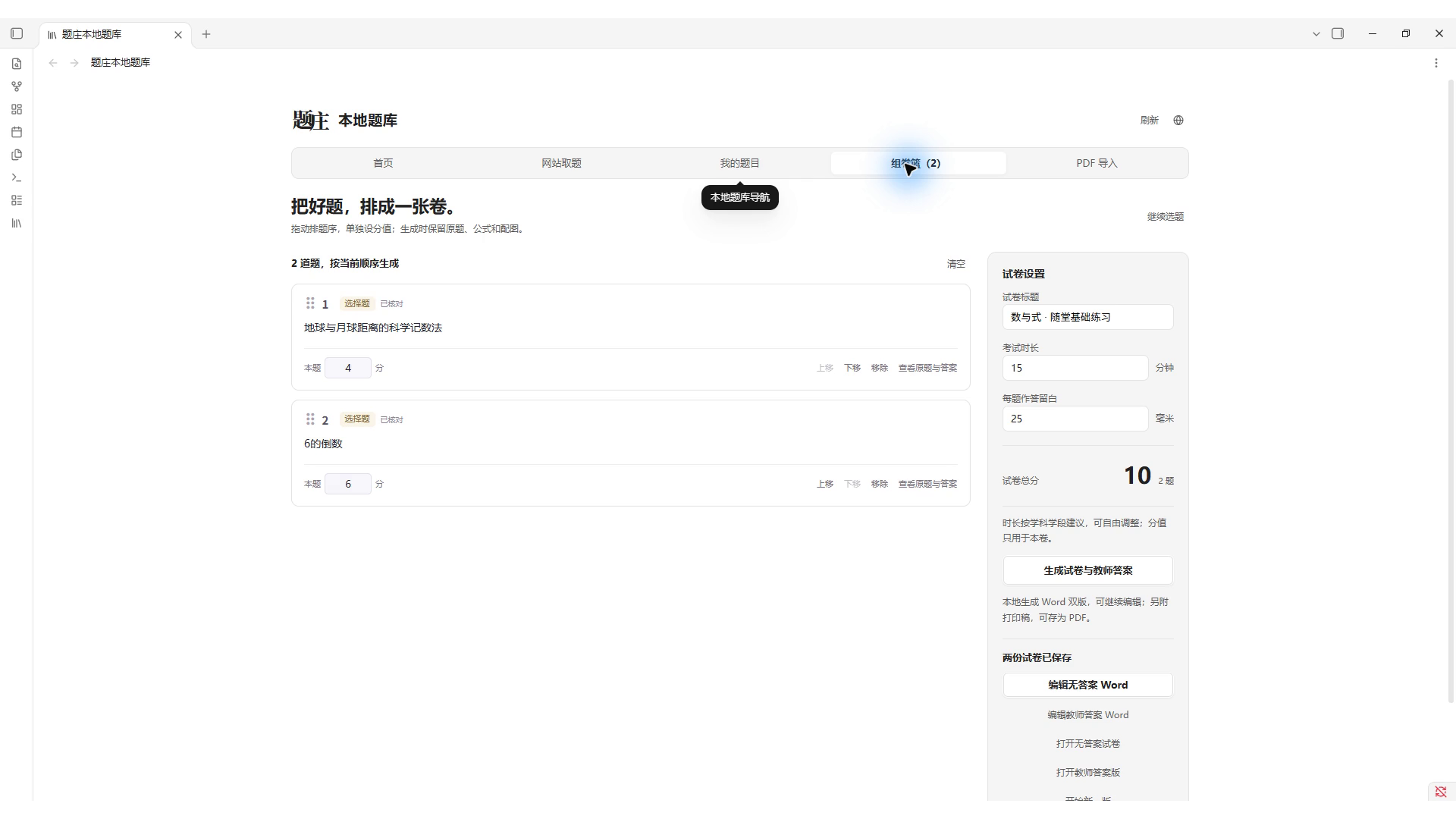1456x819 pixels.
Task: Toggle the left sidebar panel icon
Action: (17, 33)
